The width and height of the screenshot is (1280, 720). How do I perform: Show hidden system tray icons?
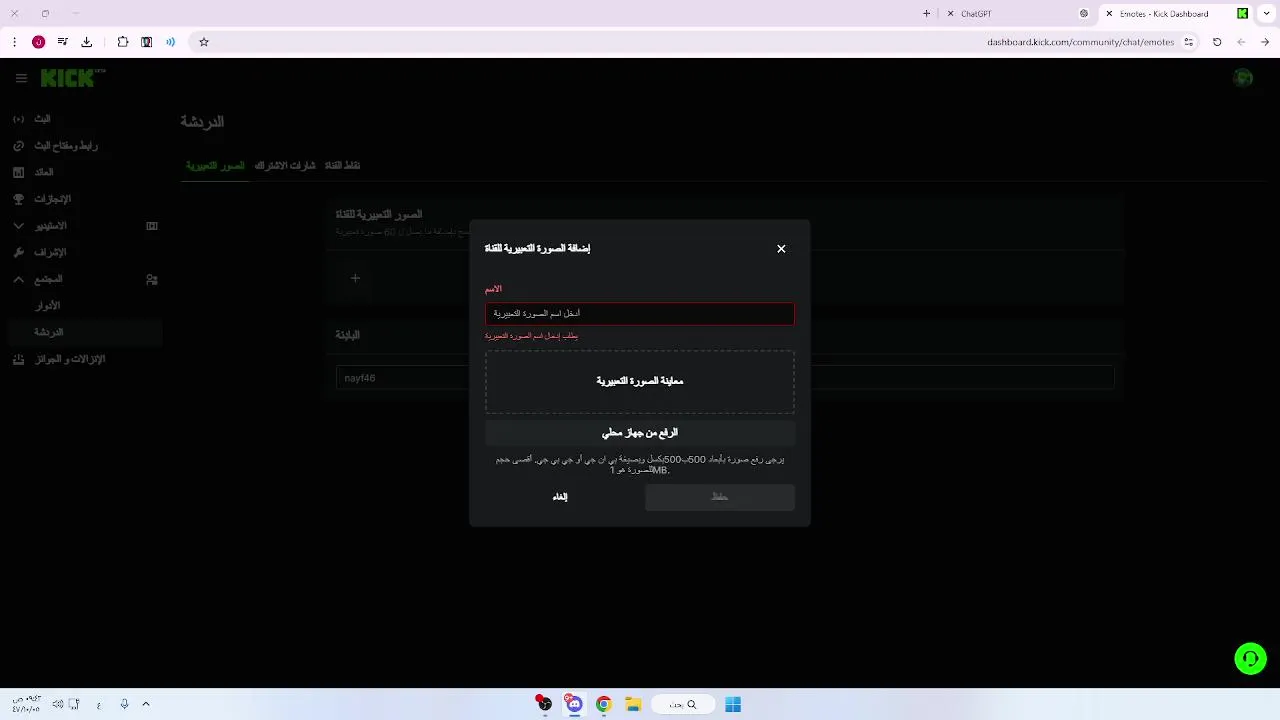[x=146, y=704]
